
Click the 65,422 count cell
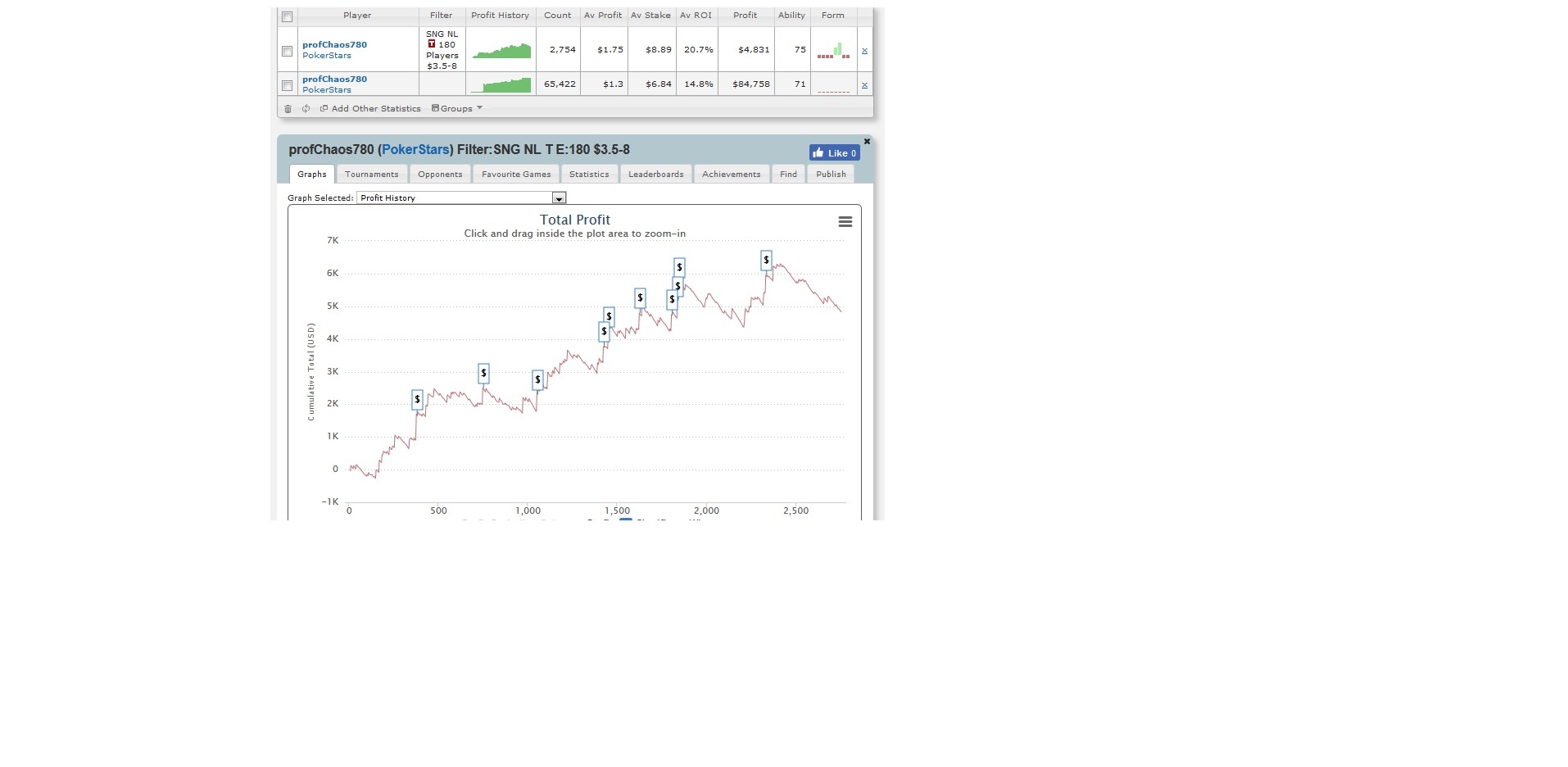559,84
